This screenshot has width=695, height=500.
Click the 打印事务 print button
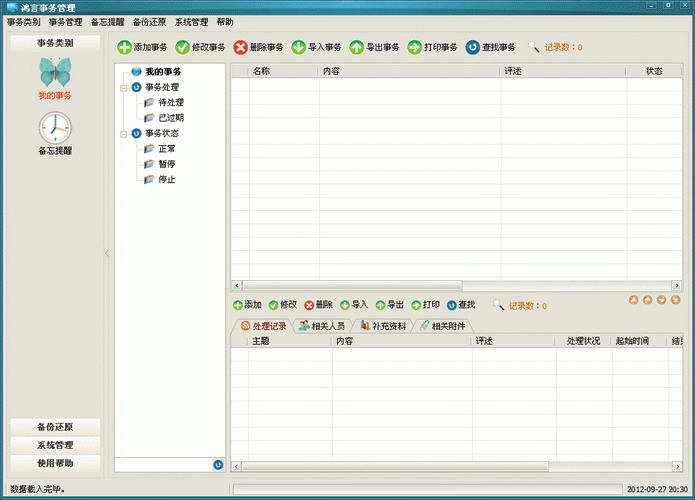pyautogui.click(x=433, y=47)
